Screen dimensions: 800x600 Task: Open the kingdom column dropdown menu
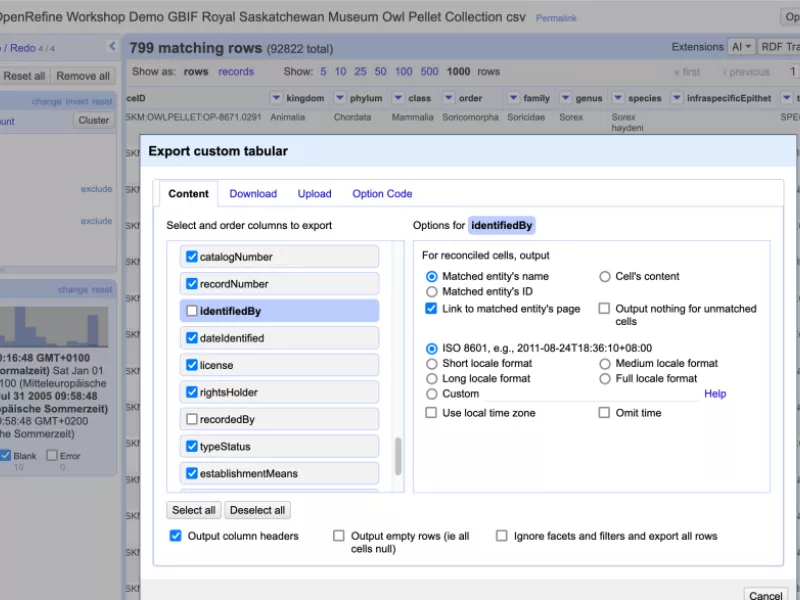[276, 98]
